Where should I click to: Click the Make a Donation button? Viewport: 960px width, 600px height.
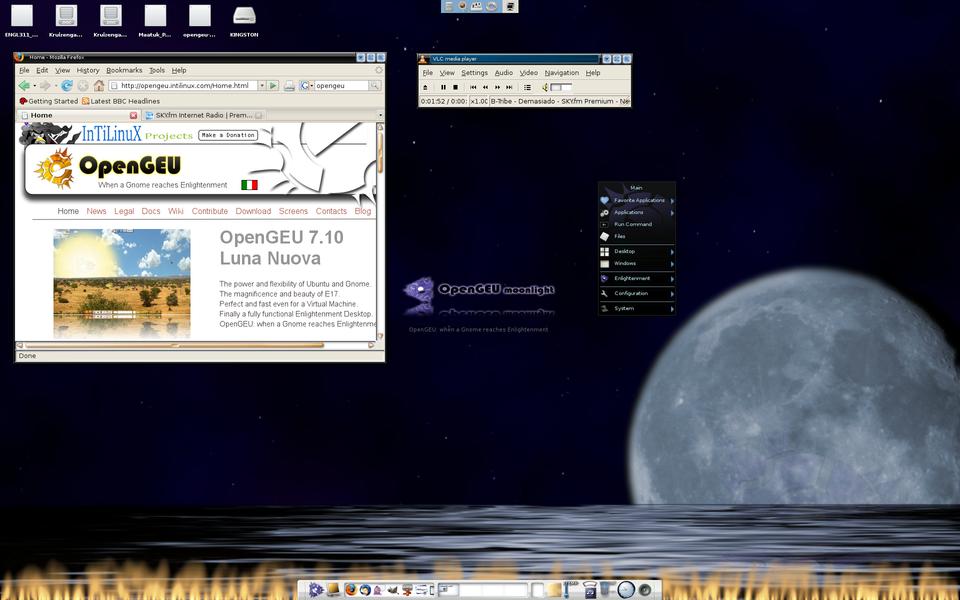227,135
